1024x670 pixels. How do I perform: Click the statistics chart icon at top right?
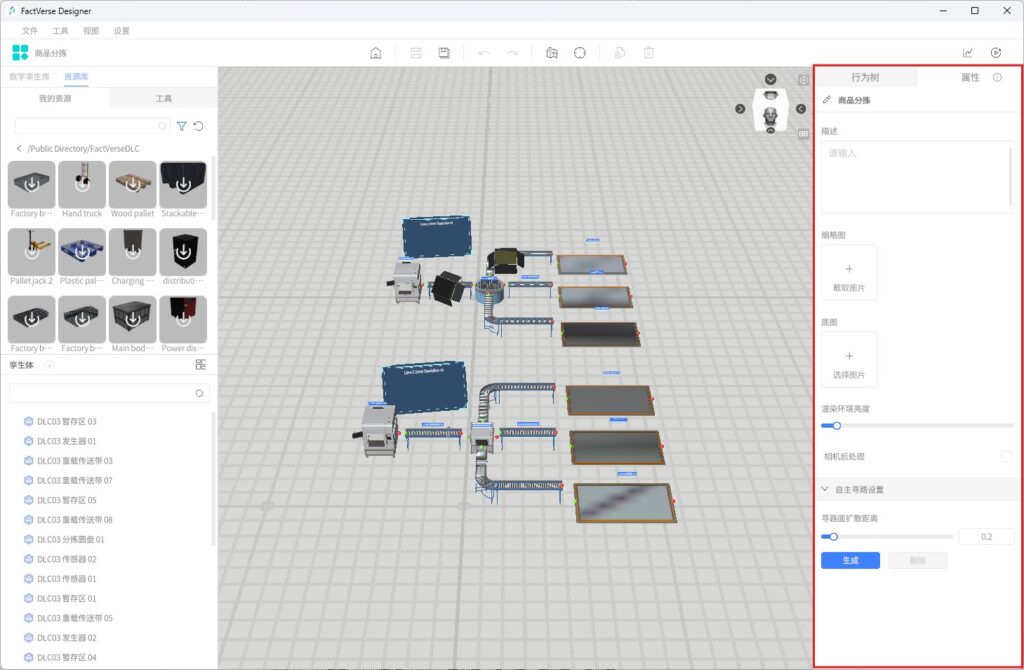(x=967, y=53)
